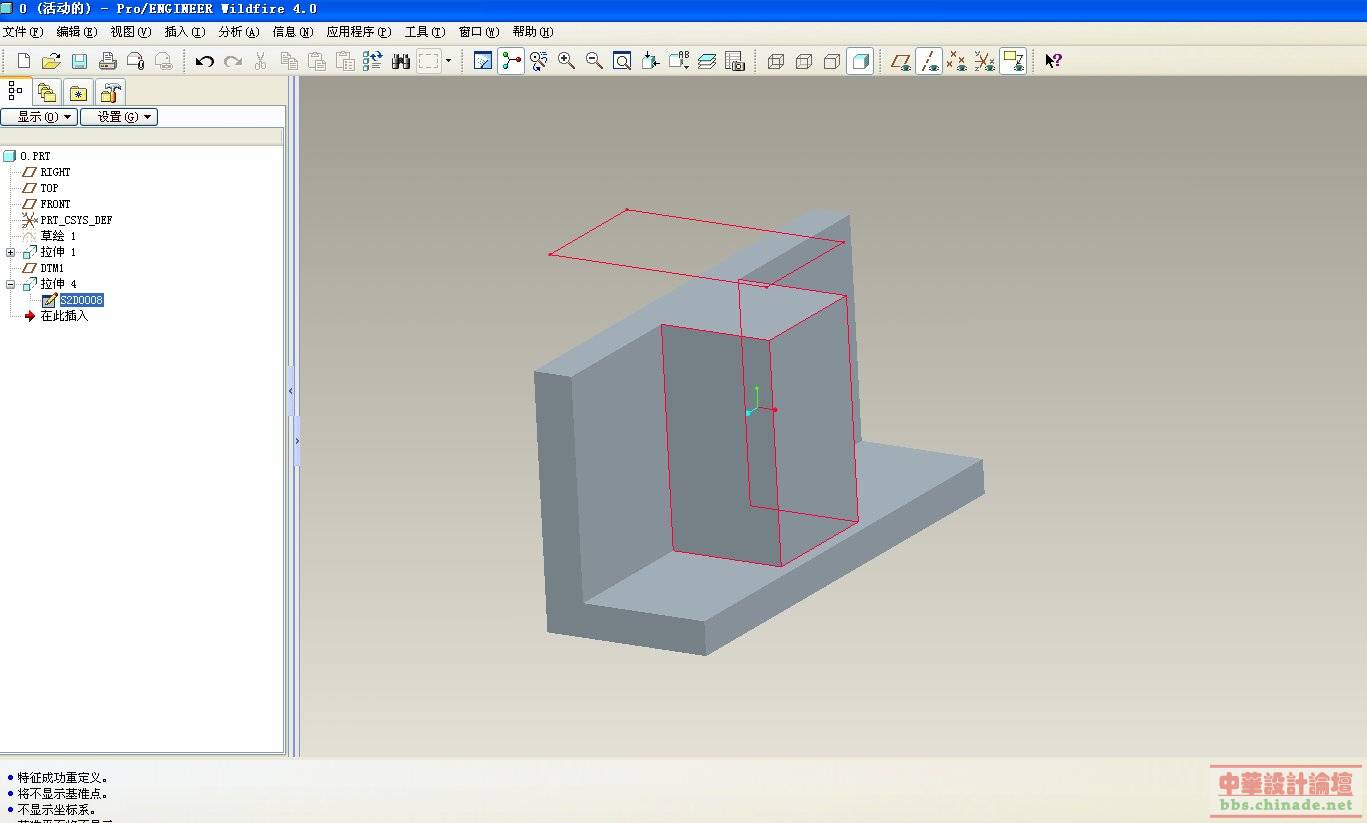
Task: Switch to hidden line display
Action: [803, 61]
